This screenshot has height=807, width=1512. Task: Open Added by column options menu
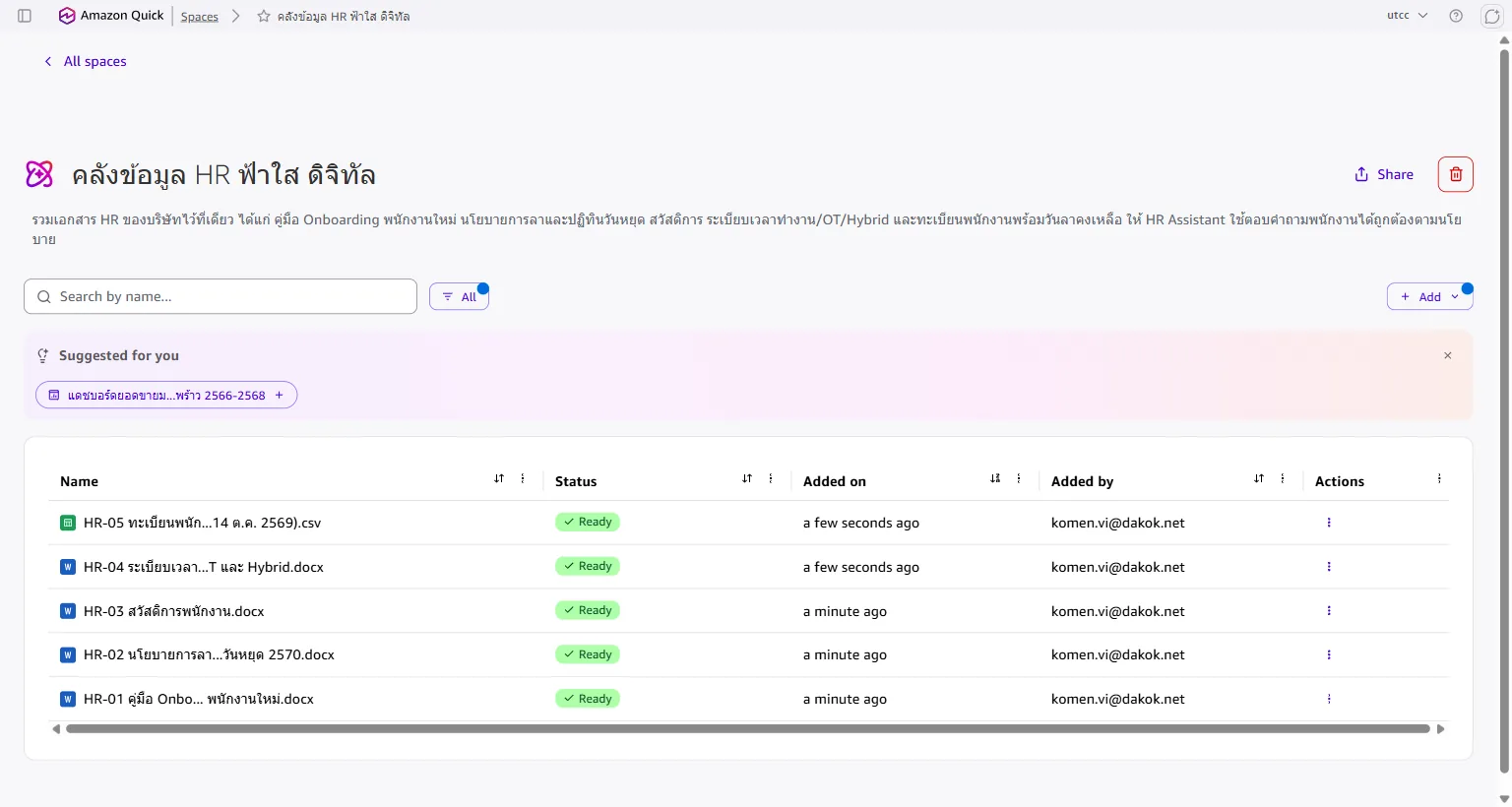coord(1283,478)
